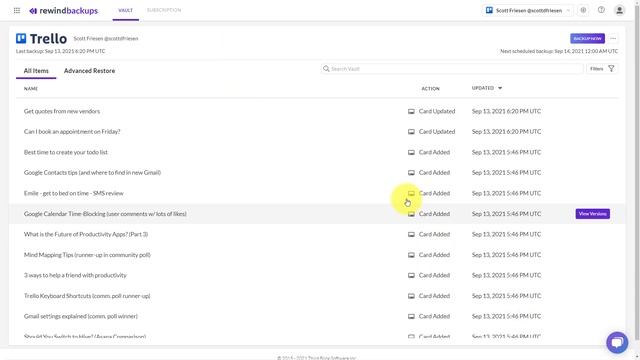Screen dimensions: 640x360
Task: Click 'Scott Friesen @scottdfriesen' beside Trello title
Action: 106,39
